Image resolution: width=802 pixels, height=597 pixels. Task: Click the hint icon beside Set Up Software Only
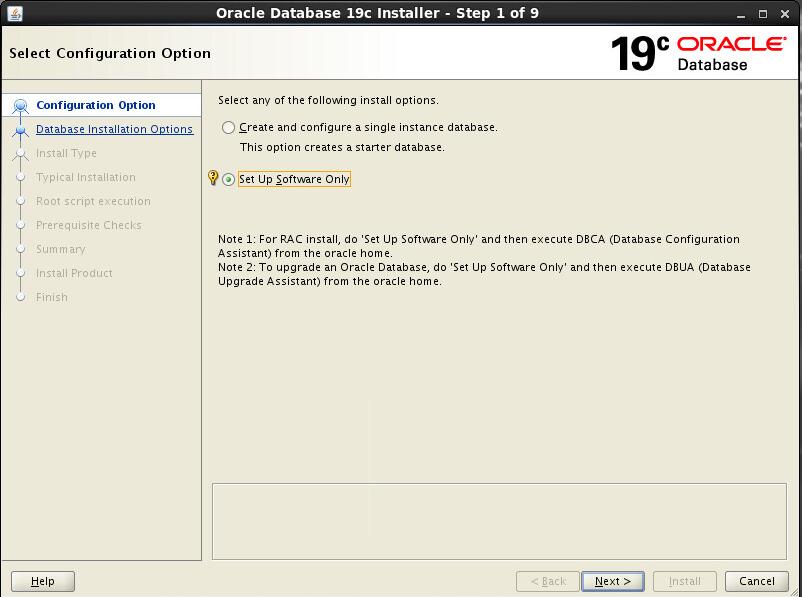(212, 178)
